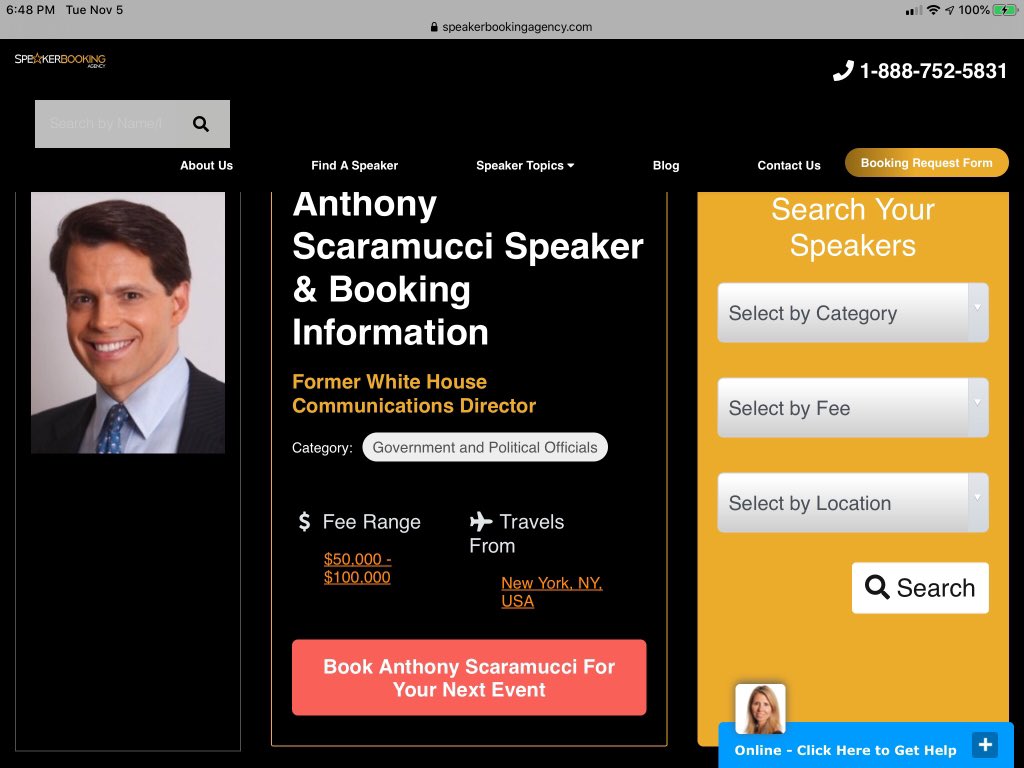Click the Anthony Scaramucci Speaker & Booking Information heading
This screenshot has height=768, width=1024.
468,268
